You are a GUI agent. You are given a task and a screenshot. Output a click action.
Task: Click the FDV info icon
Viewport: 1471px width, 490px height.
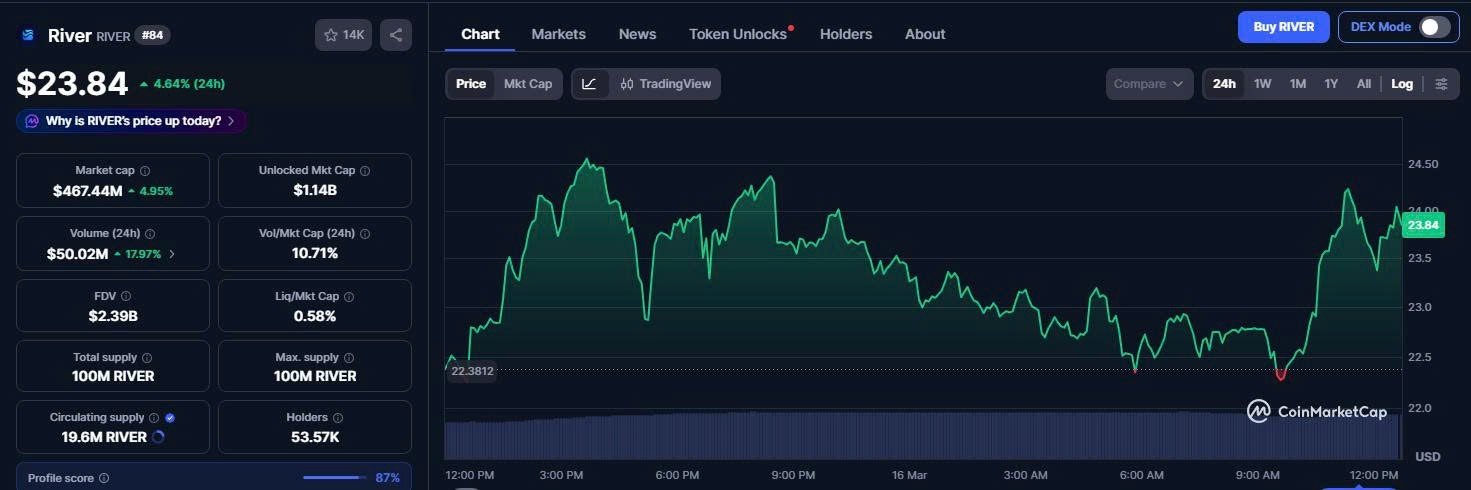126,296
